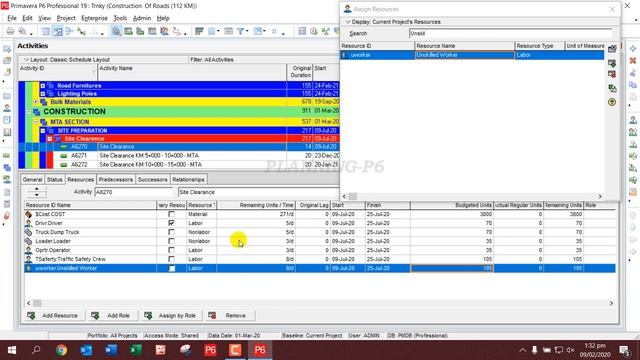Click the Schedule clock icon
Image resolution: width=640 pixels, height=360 pixels.
[313, 31]
